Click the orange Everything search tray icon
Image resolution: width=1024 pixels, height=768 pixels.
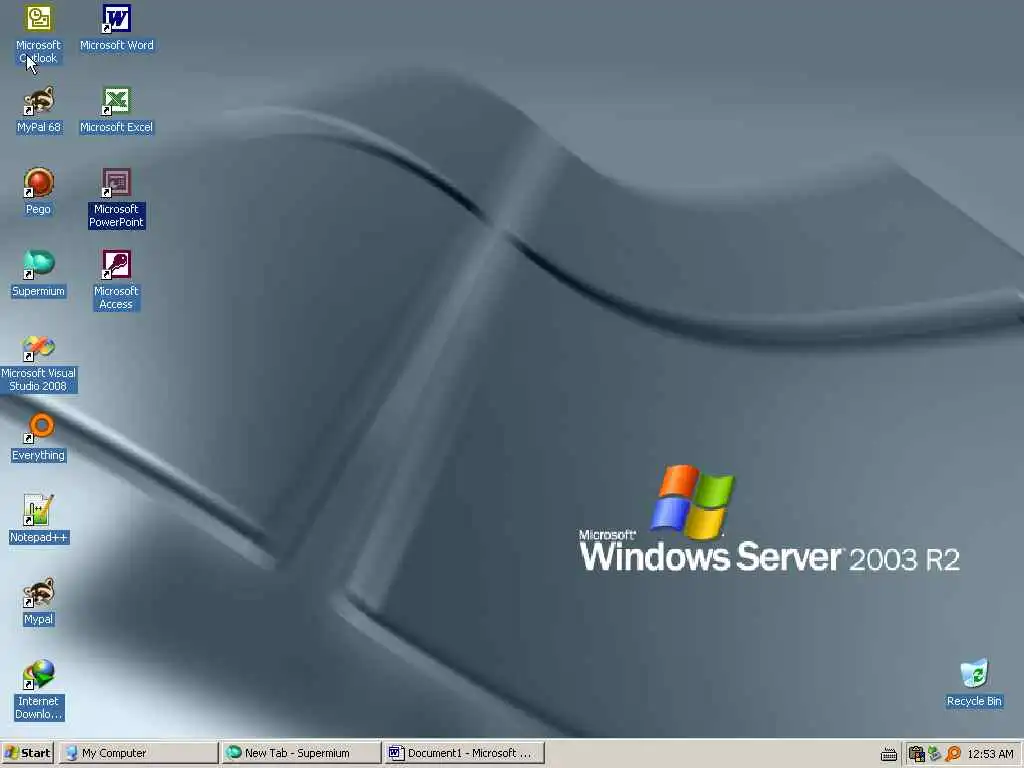point(953,754)
